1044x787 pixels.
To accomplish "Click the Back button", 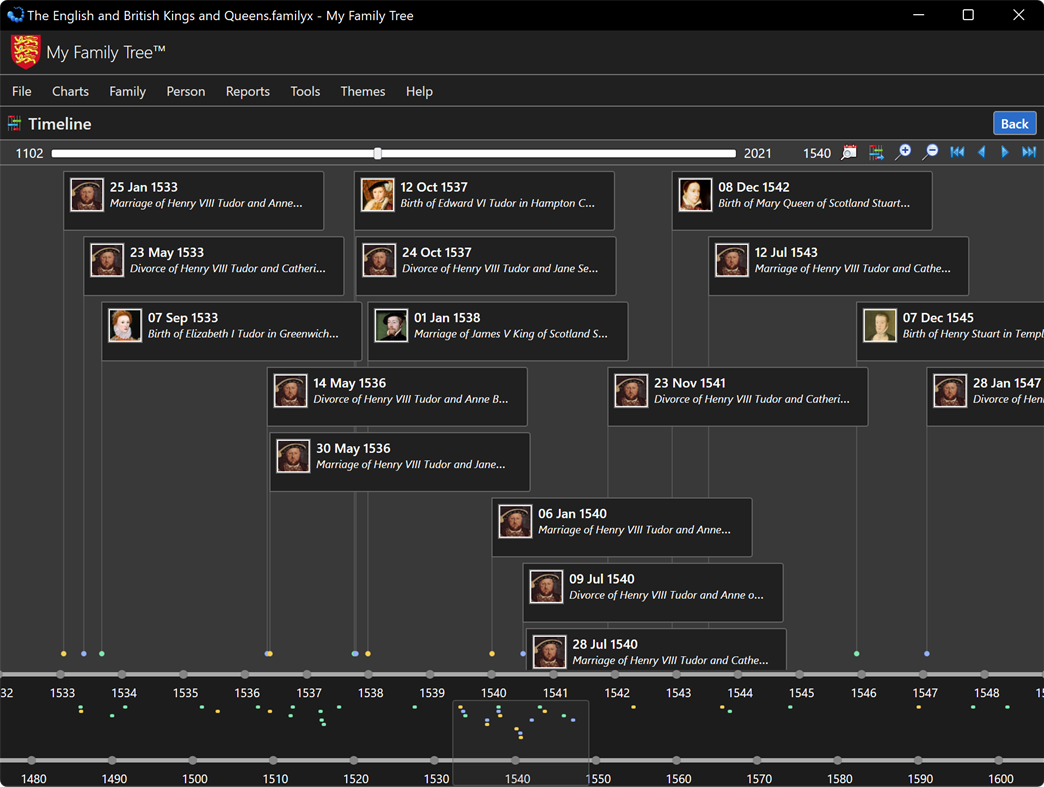I will 1014,123.
